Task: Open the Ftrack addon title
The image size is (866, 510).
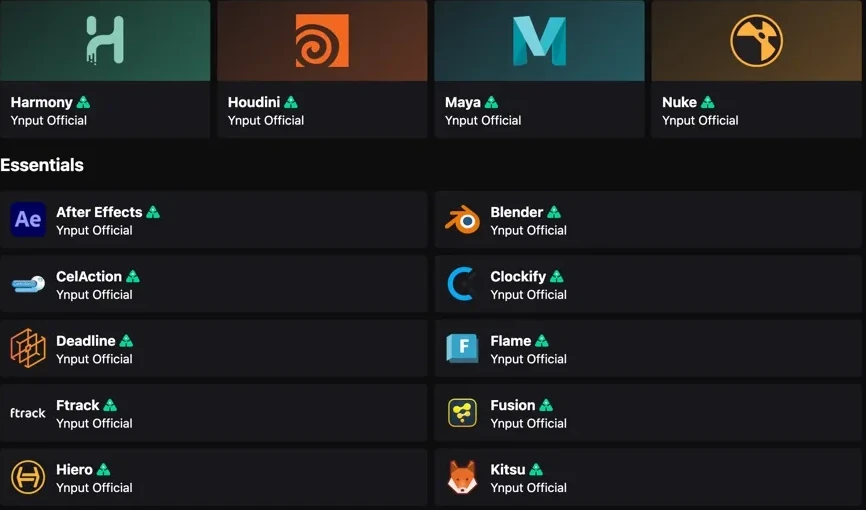Action: click(78, 405)
